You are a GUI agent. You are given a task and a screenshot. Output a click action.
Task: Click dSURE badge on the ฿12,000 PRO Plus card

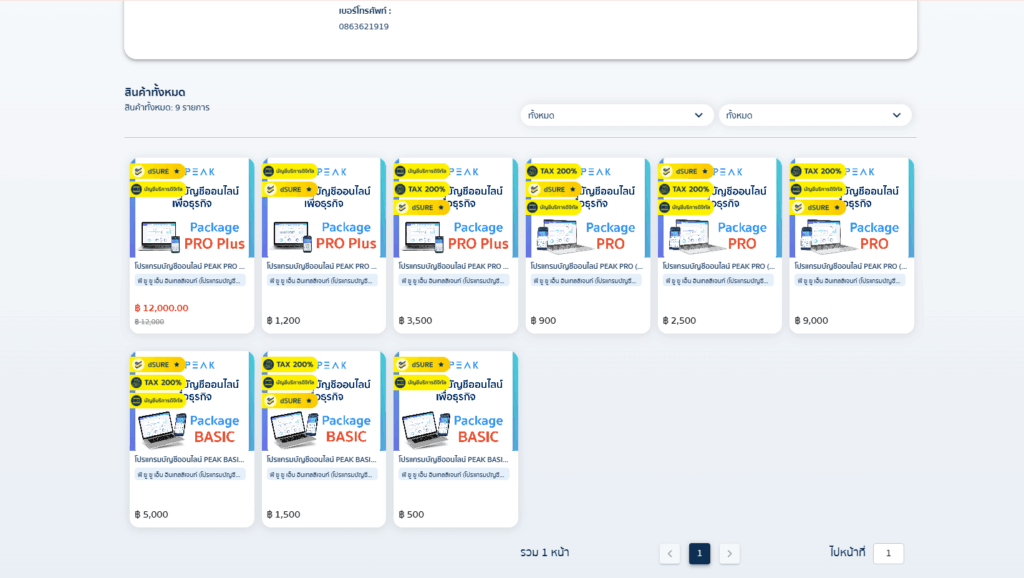(x=158, y=171)
